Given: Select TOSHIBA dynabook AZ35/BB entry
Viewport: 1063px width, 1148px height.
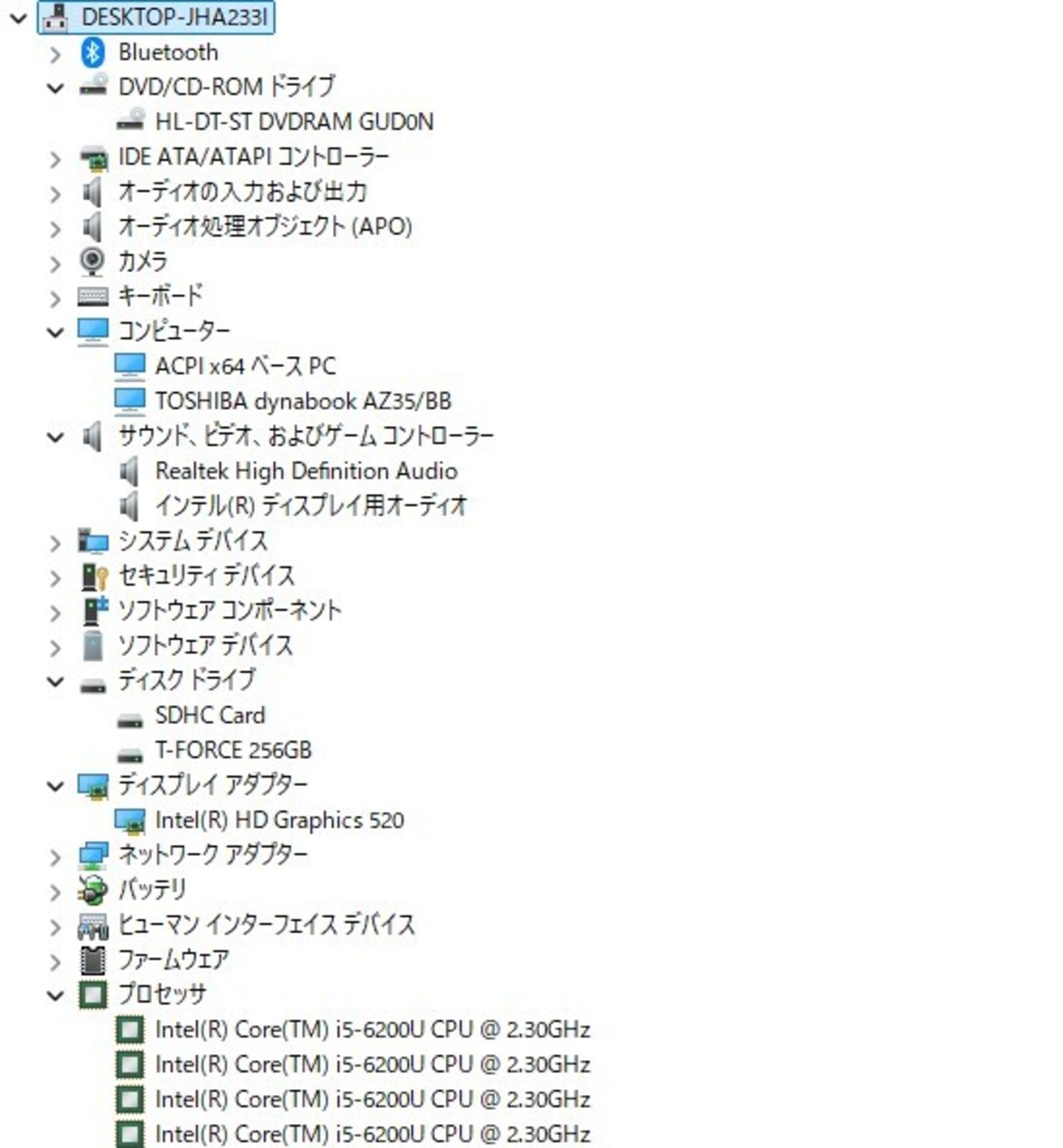Looking at the screenshot, I should click(x=303, y=401).
